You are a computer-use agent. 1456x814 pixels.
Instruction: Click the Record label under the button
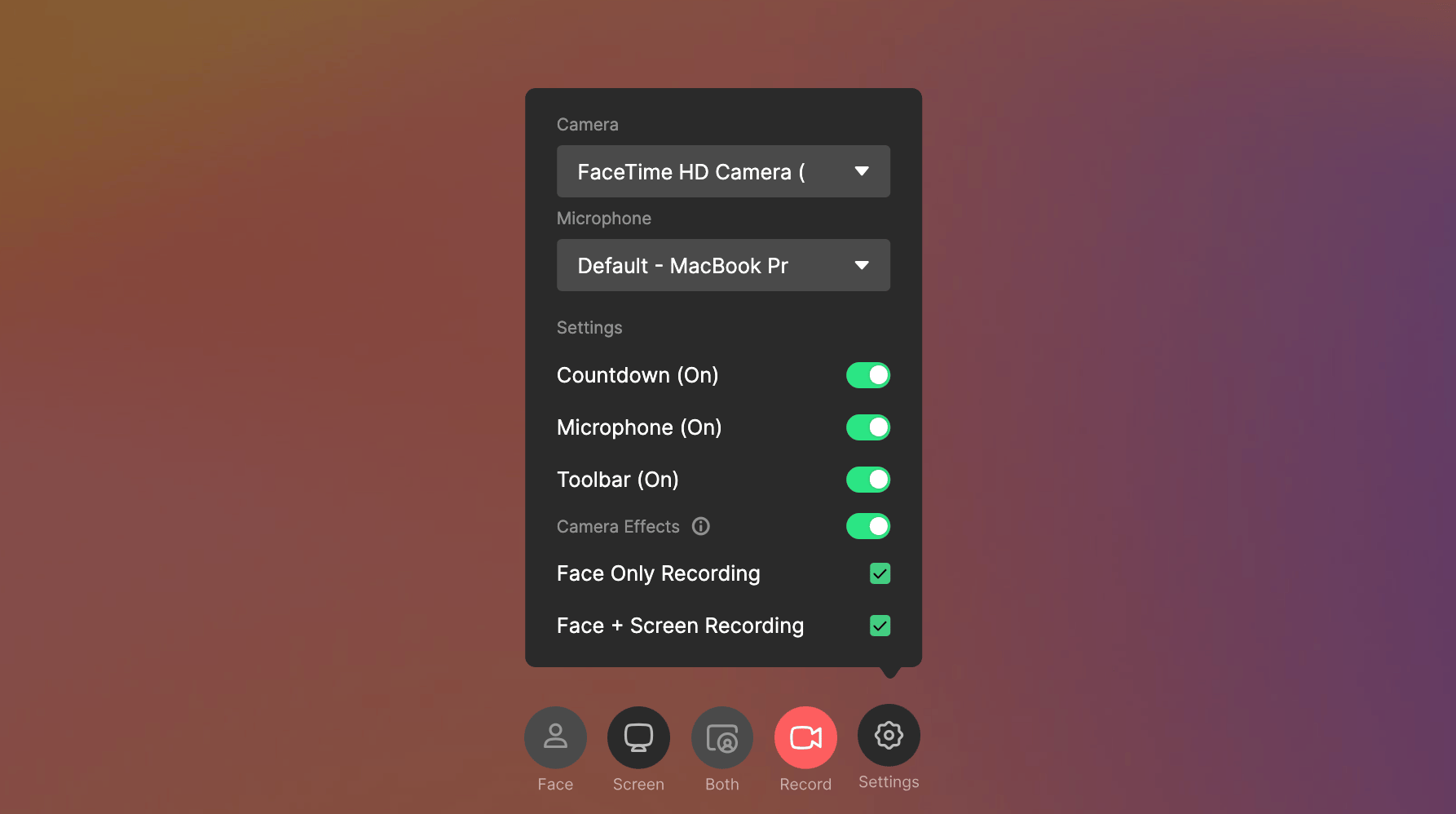click(x=805, y=784)
